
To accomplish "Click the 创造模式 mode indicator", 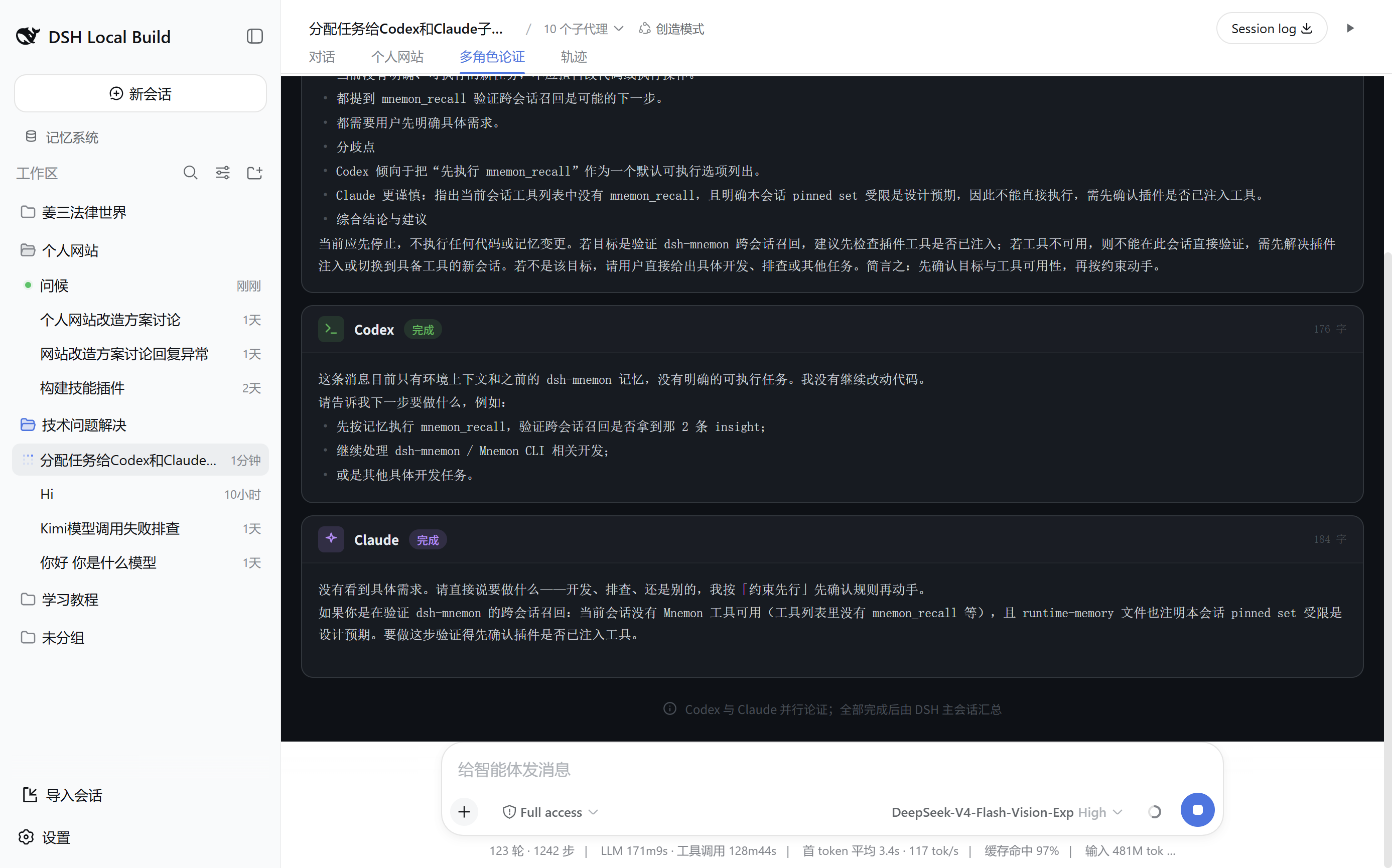I will click(x=671, y=29).
